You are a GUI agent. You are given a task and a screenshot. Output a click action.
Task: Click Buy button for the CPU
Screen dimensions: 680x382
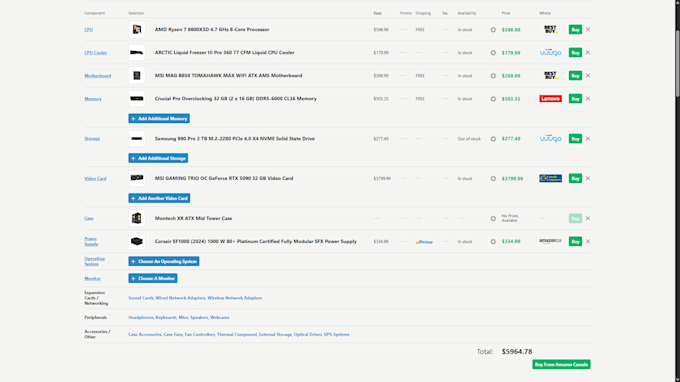575,29
